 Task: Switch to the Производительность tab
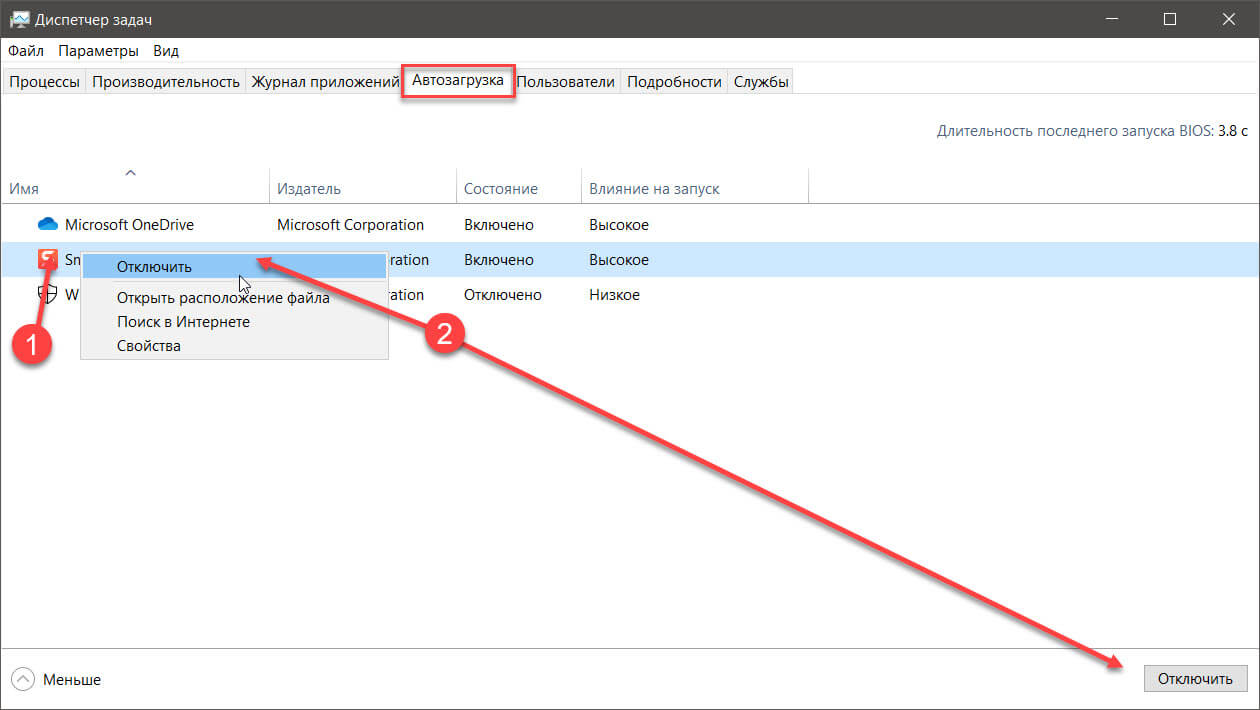pyautogui.click(x=166, y=82)
